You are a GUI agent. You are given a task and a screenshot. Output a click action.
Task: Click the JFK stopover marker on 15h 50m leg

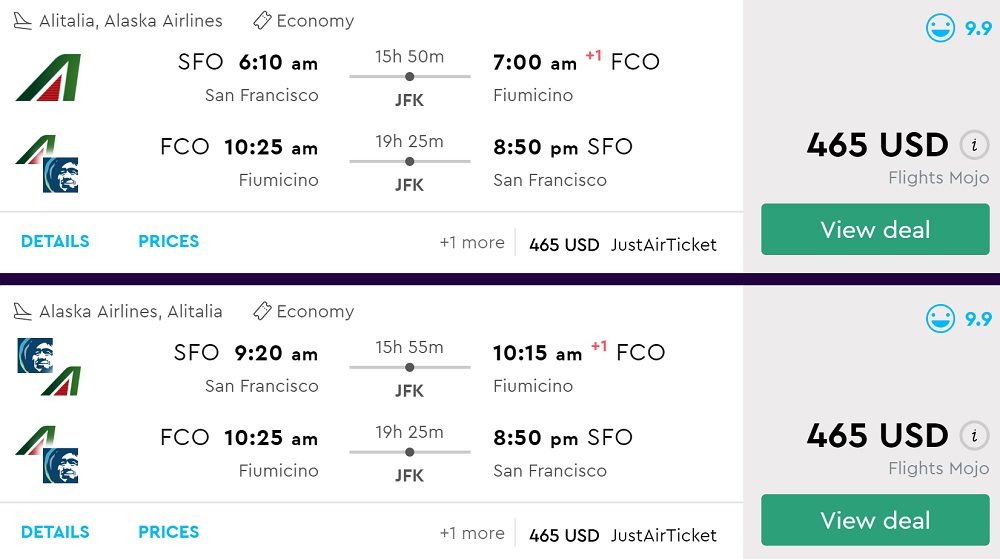coord(409,76)
